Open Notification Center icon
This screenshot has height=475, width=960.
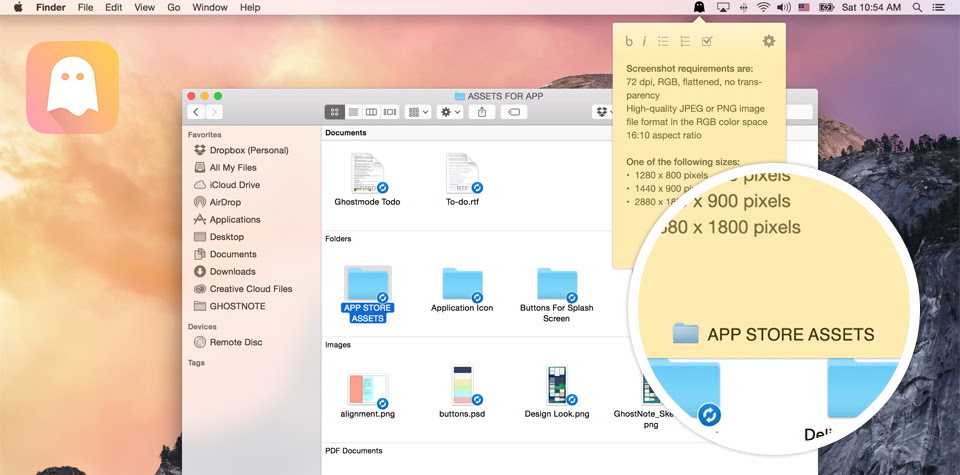(x=938, y=7)
